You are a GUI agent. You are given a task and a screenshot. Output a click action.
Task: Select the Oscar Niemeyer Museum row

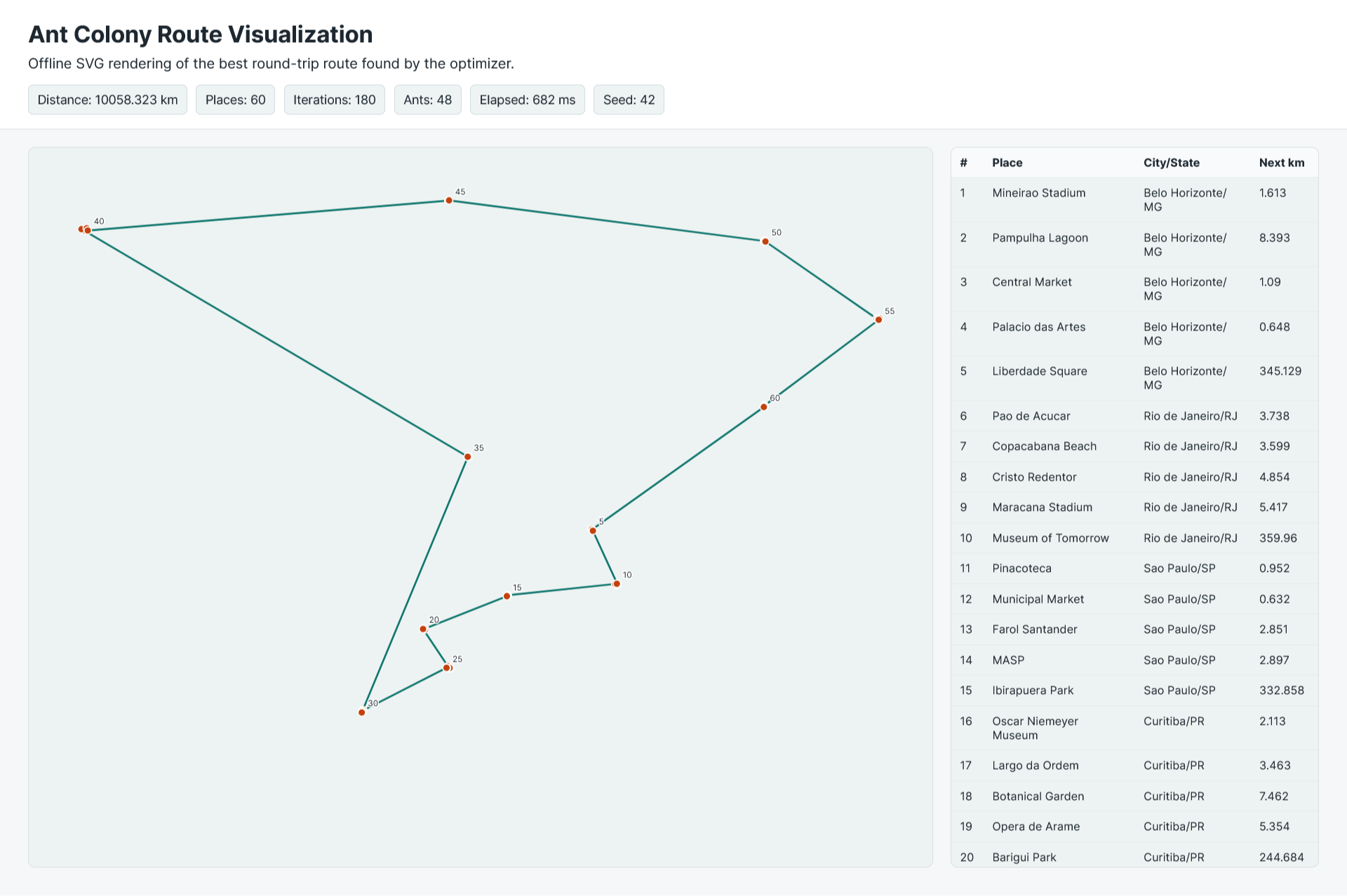(1134, 728)
